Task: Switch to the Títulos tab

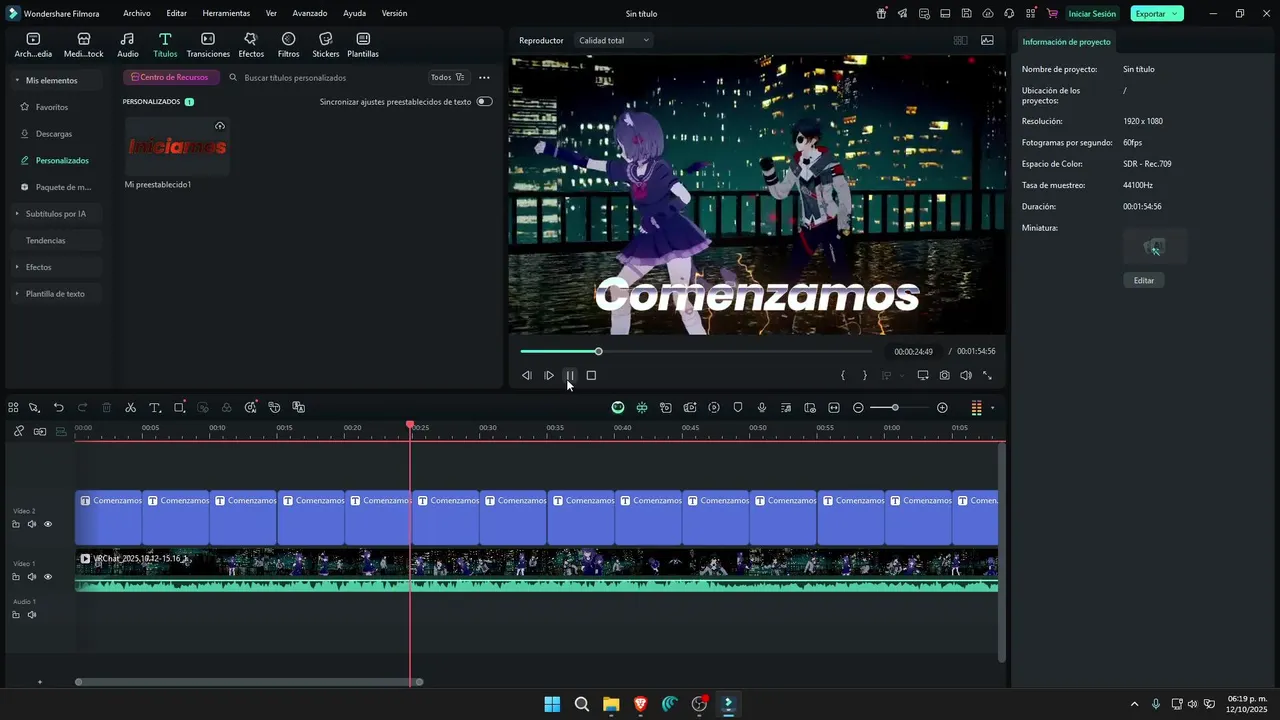Action: [x=165, y=45]
